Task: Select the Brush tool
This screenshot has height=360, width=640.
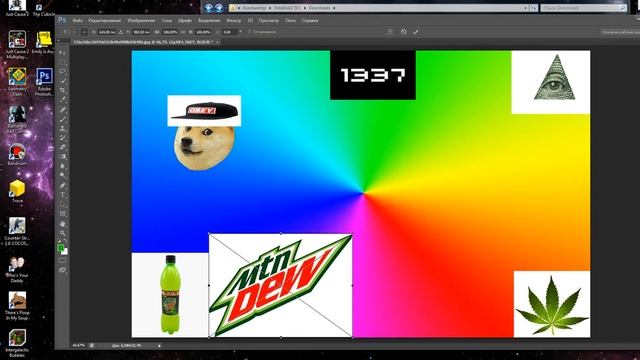Action: pyautogui.click(x=62, y=119)
